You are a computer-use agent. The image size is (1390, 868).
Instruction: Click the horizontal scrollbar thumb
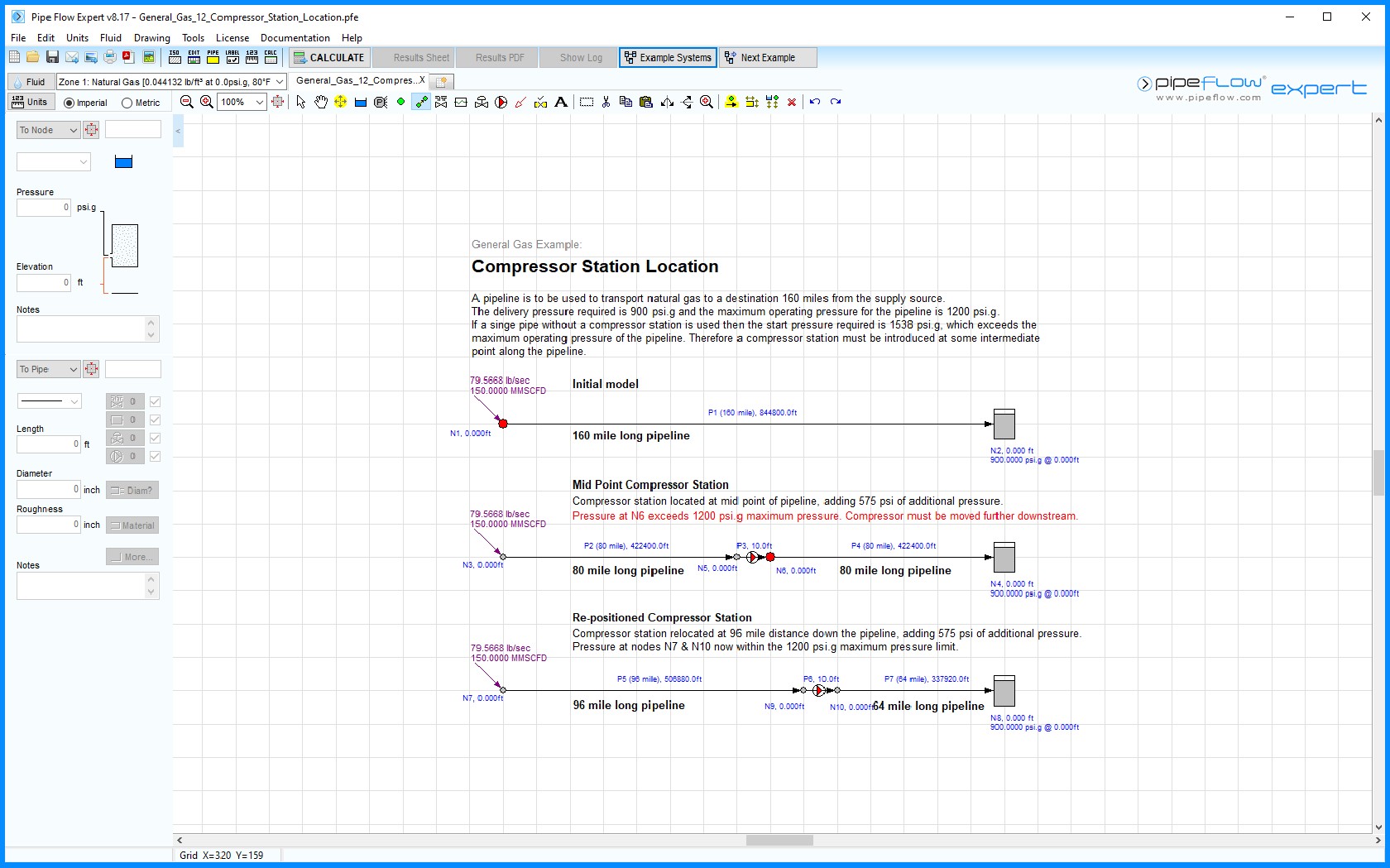779,840
